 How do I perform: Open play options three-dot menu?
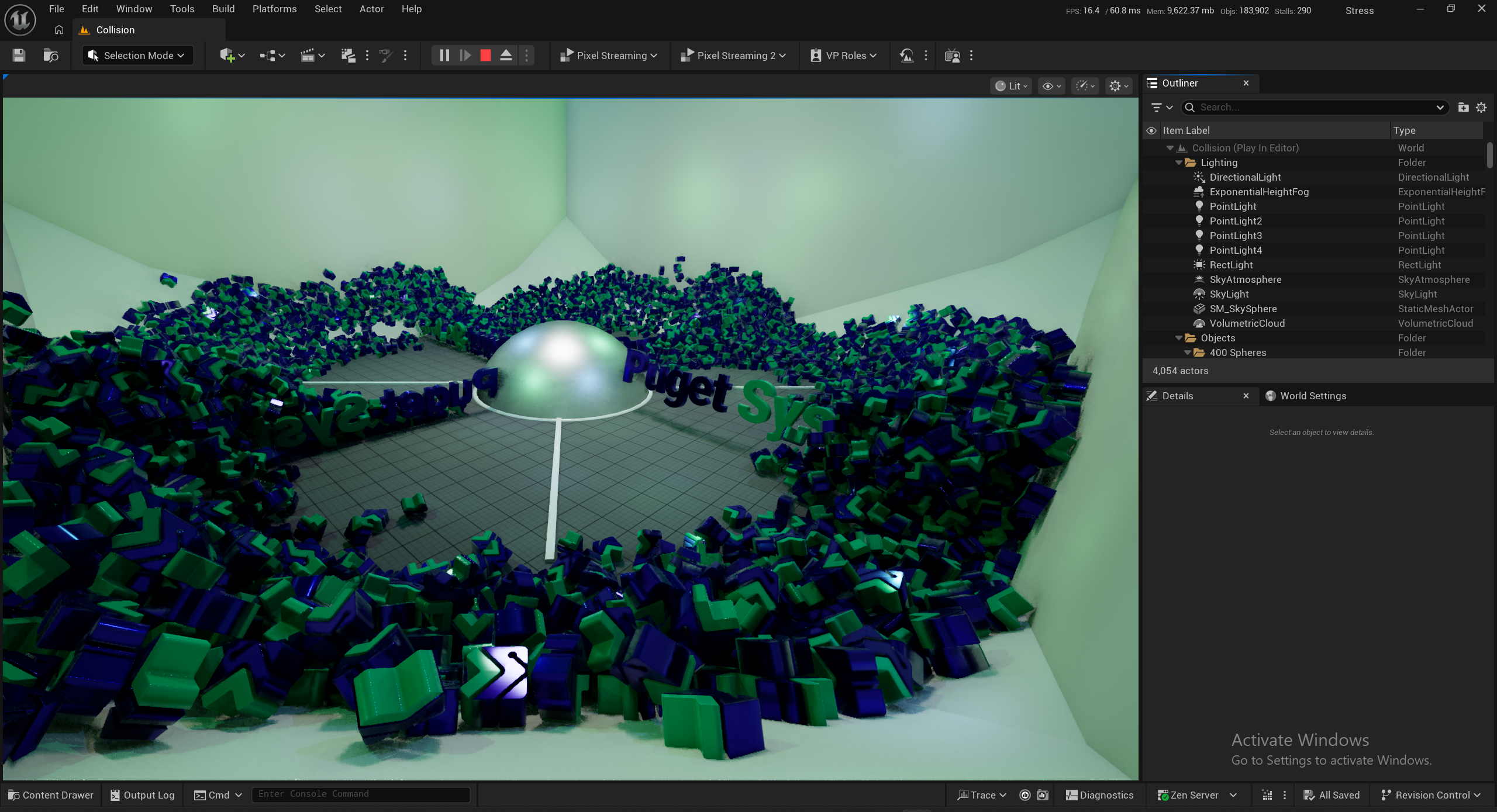526,56
